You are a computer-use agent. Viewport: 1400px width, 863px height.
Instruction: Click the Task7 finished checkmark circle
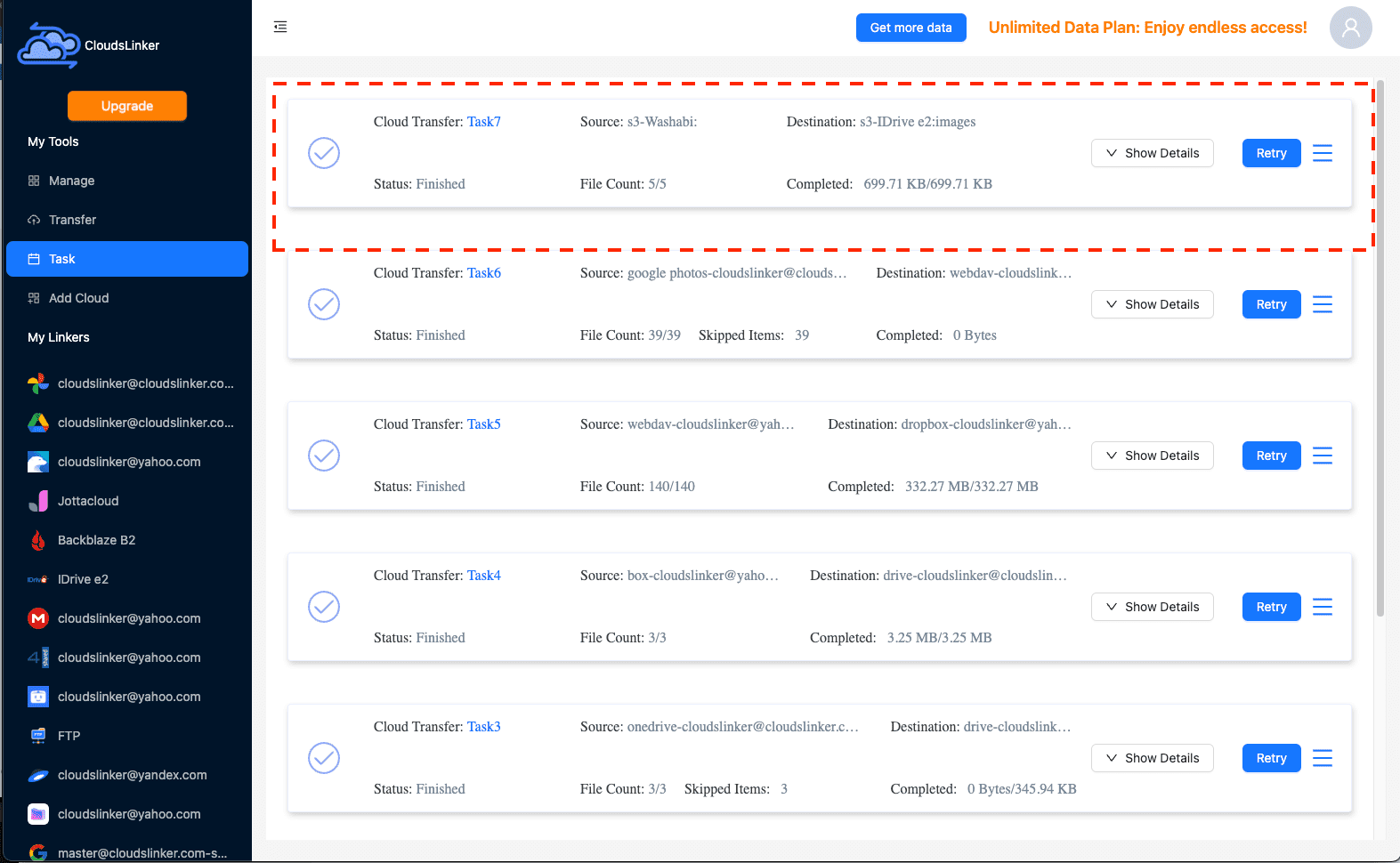pos(324,153)
